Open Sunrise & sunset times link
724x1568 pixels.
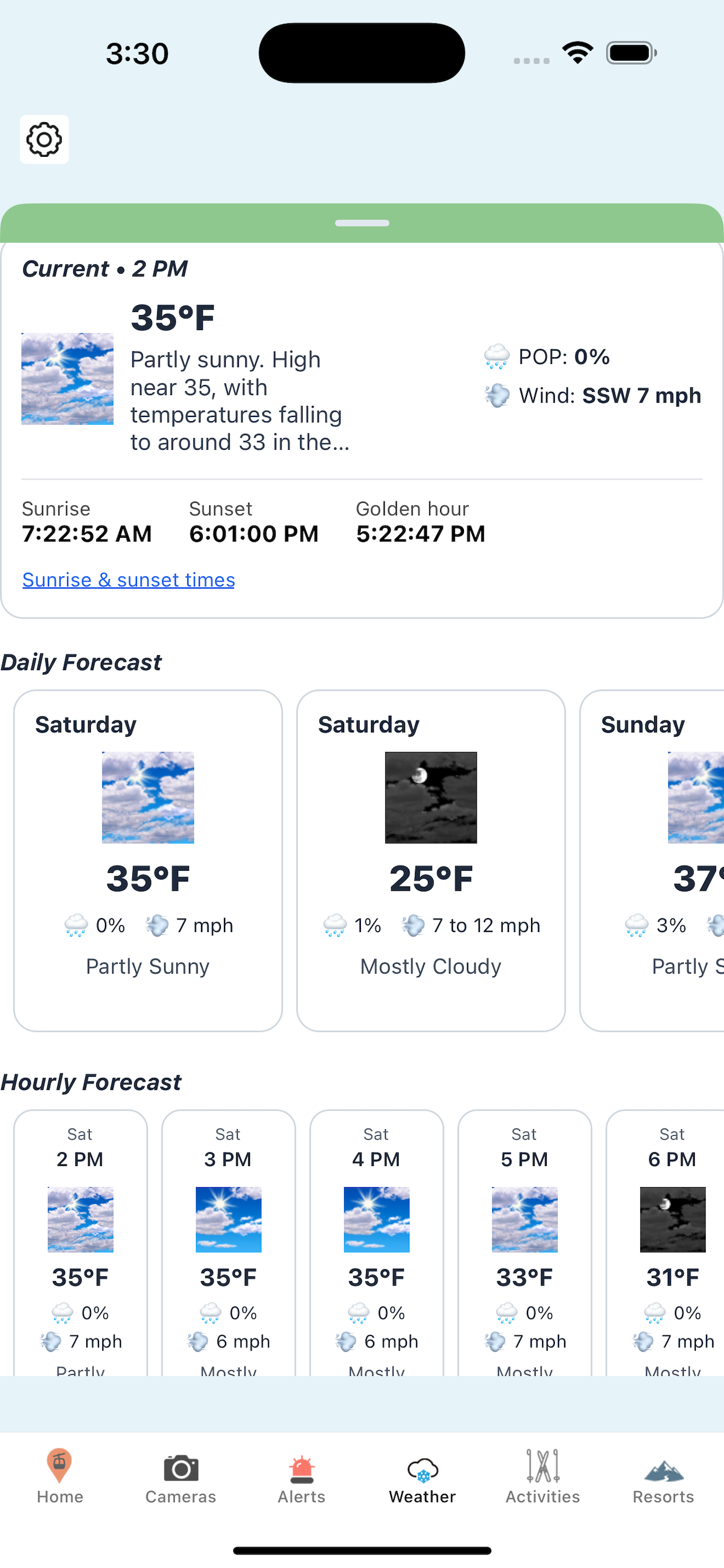coord(128,579)
